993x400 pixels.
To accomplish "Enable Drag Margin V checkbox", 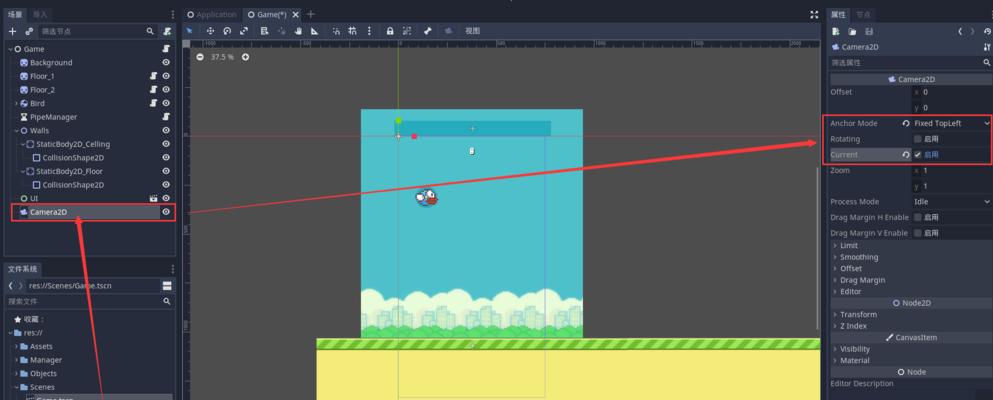I will (x=918, y=233).
